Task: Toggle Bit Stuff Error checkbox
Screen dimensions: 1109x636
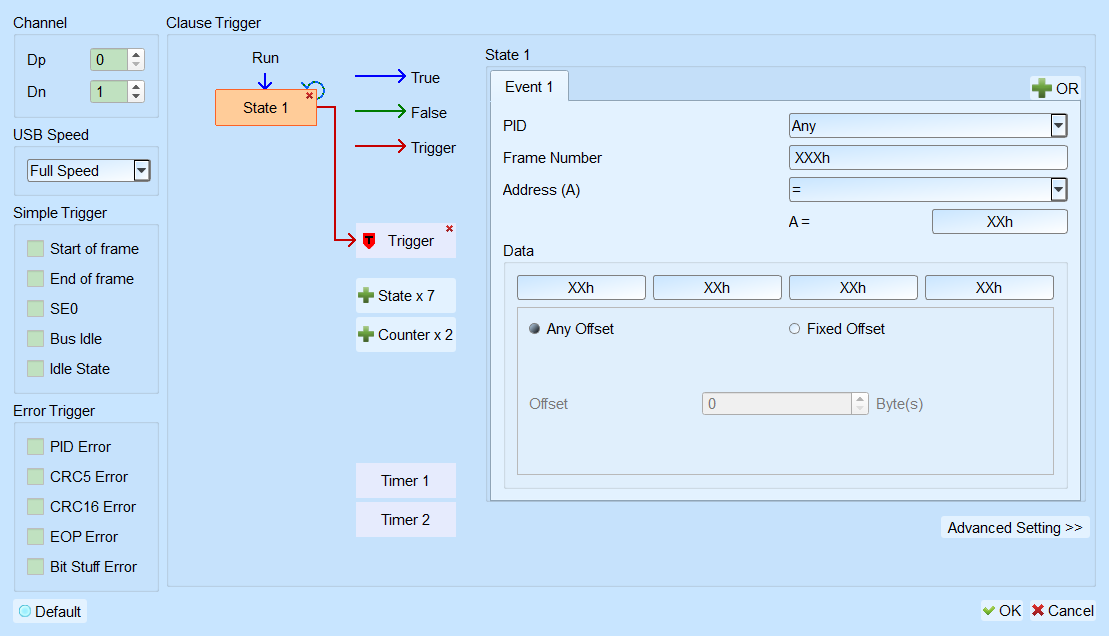Action: click(35, 567)
